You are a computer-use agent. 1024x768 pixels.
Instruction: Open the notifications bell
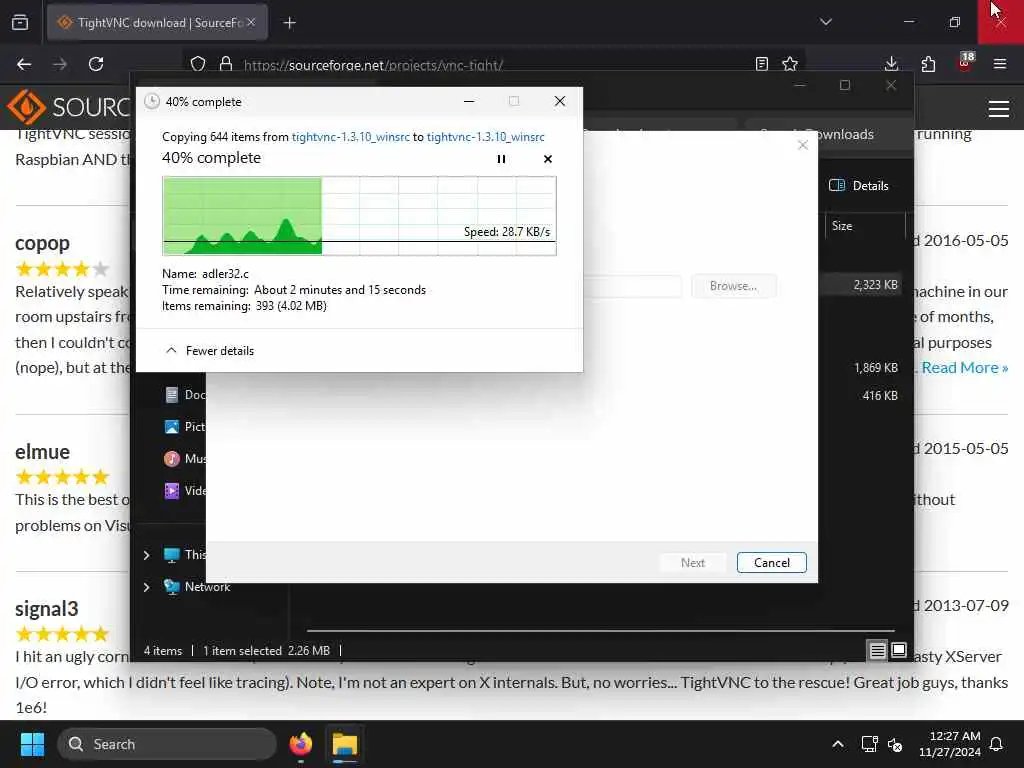(996, 744)
